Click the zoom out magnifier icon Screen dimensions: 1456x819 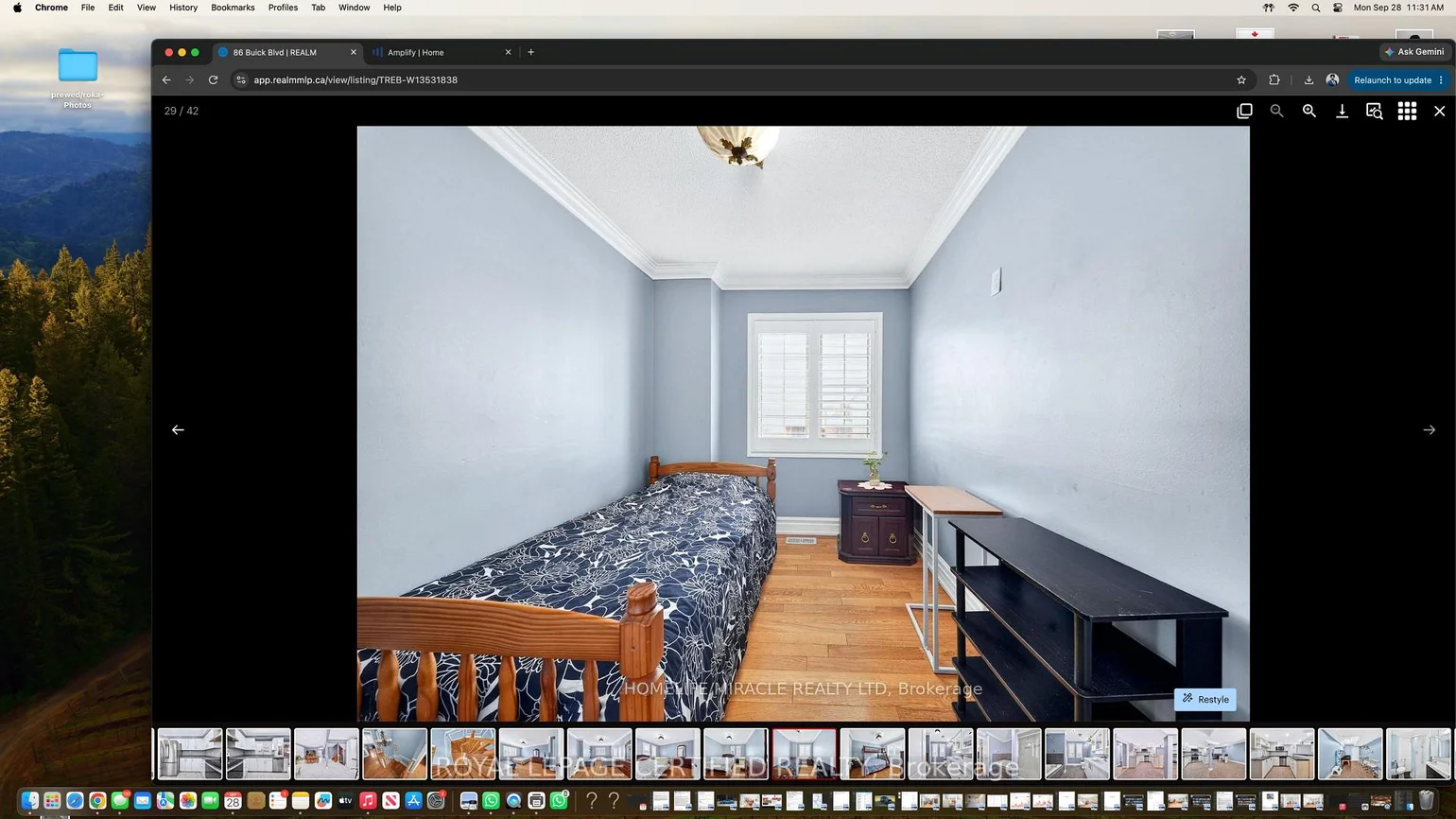point(1276,111)
